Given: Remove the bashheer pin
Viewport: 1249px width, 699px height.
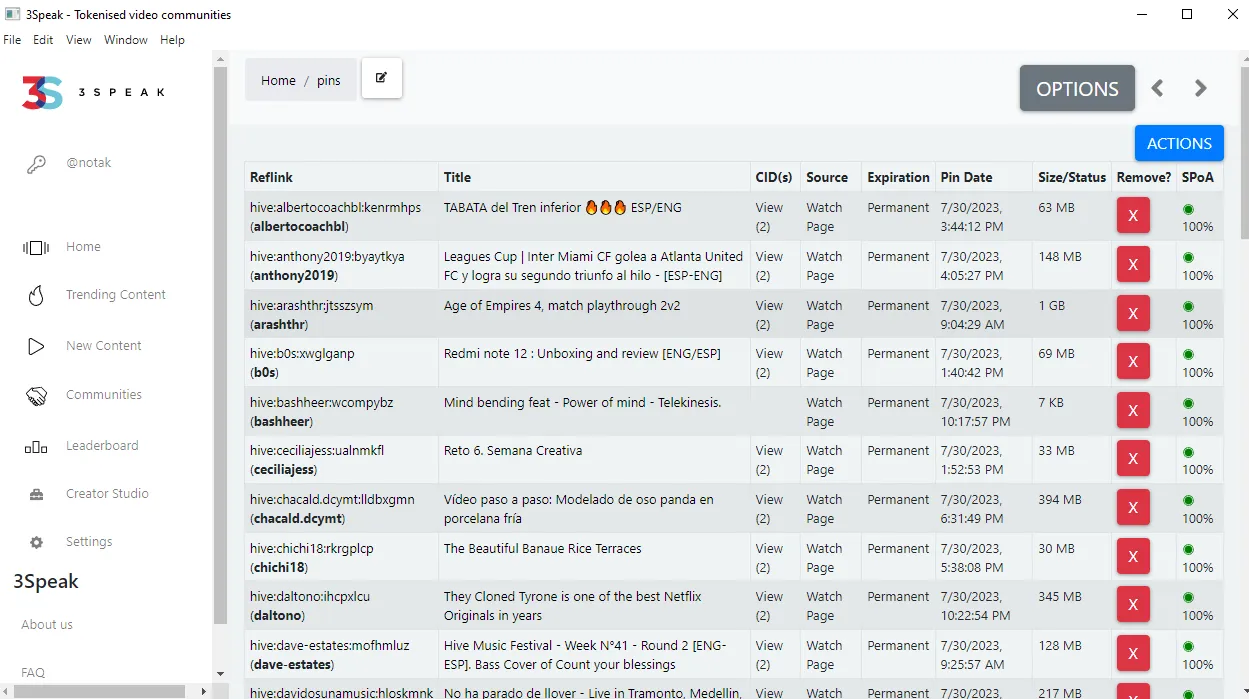Looking at the screenshot, I should coord(1133,411).
